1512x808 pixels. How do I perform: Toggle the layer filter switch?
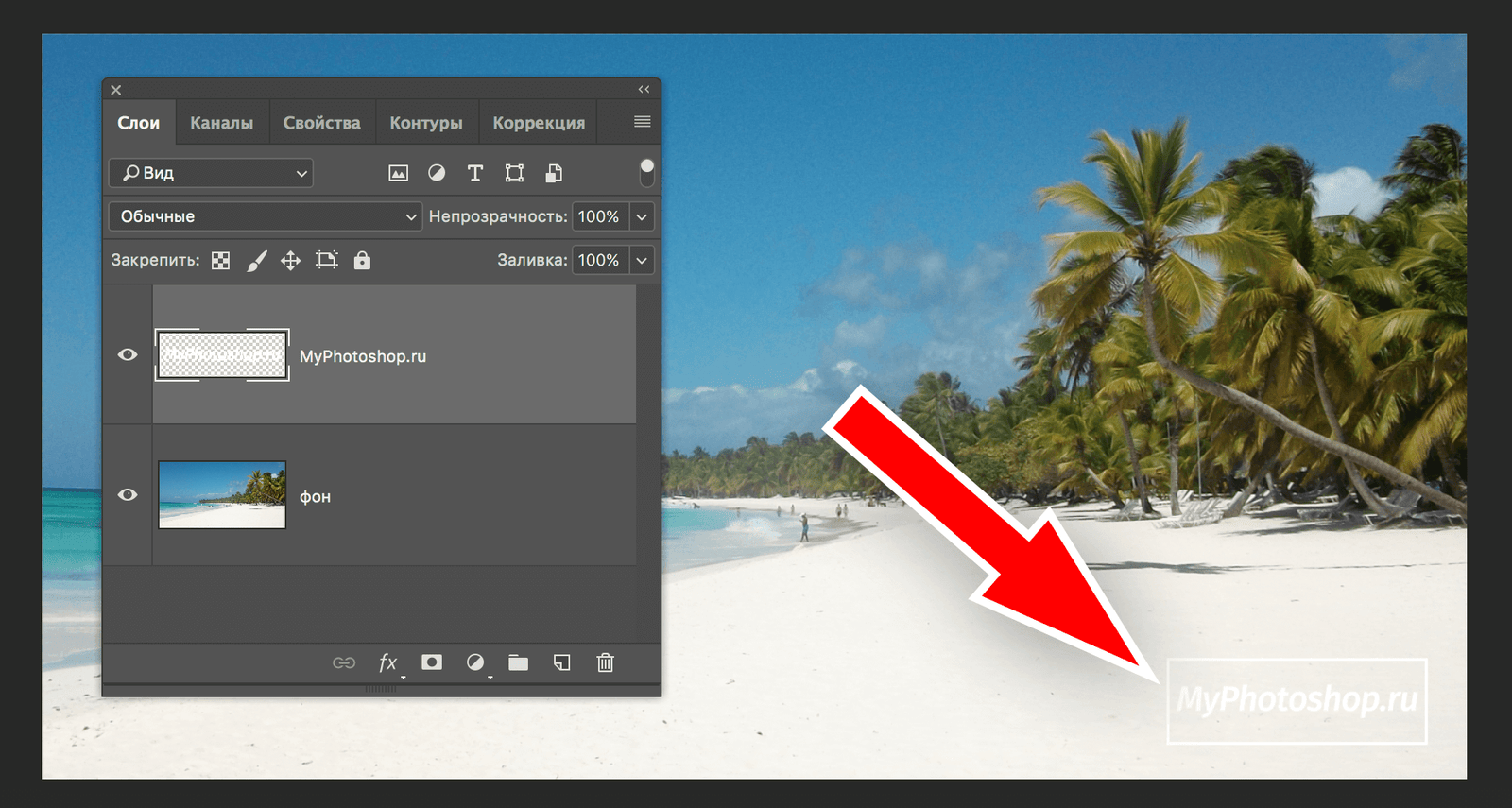click(x=646, y=172)
